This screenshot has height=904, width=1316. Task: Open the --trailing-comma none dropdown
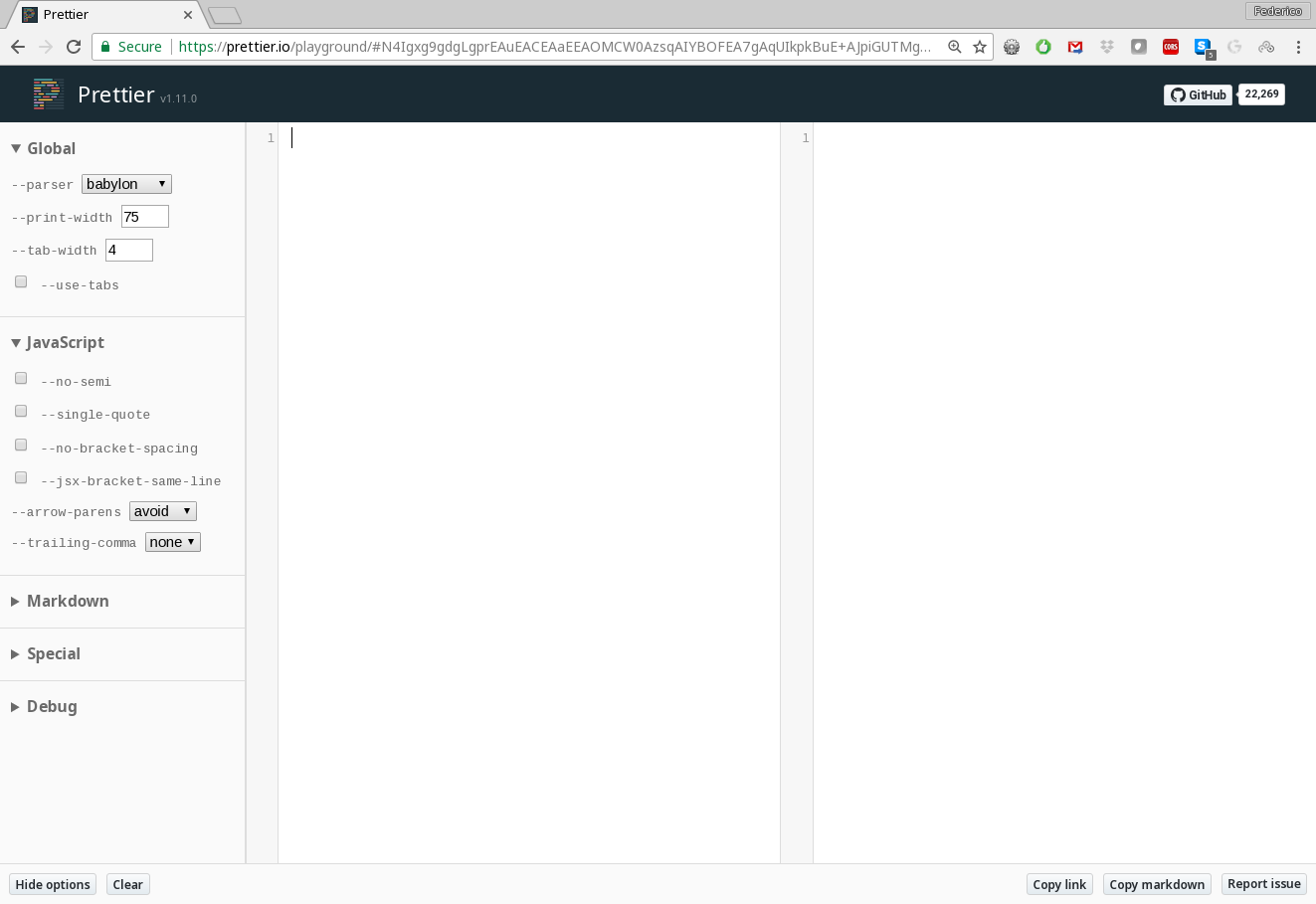(x=173, y=542)
